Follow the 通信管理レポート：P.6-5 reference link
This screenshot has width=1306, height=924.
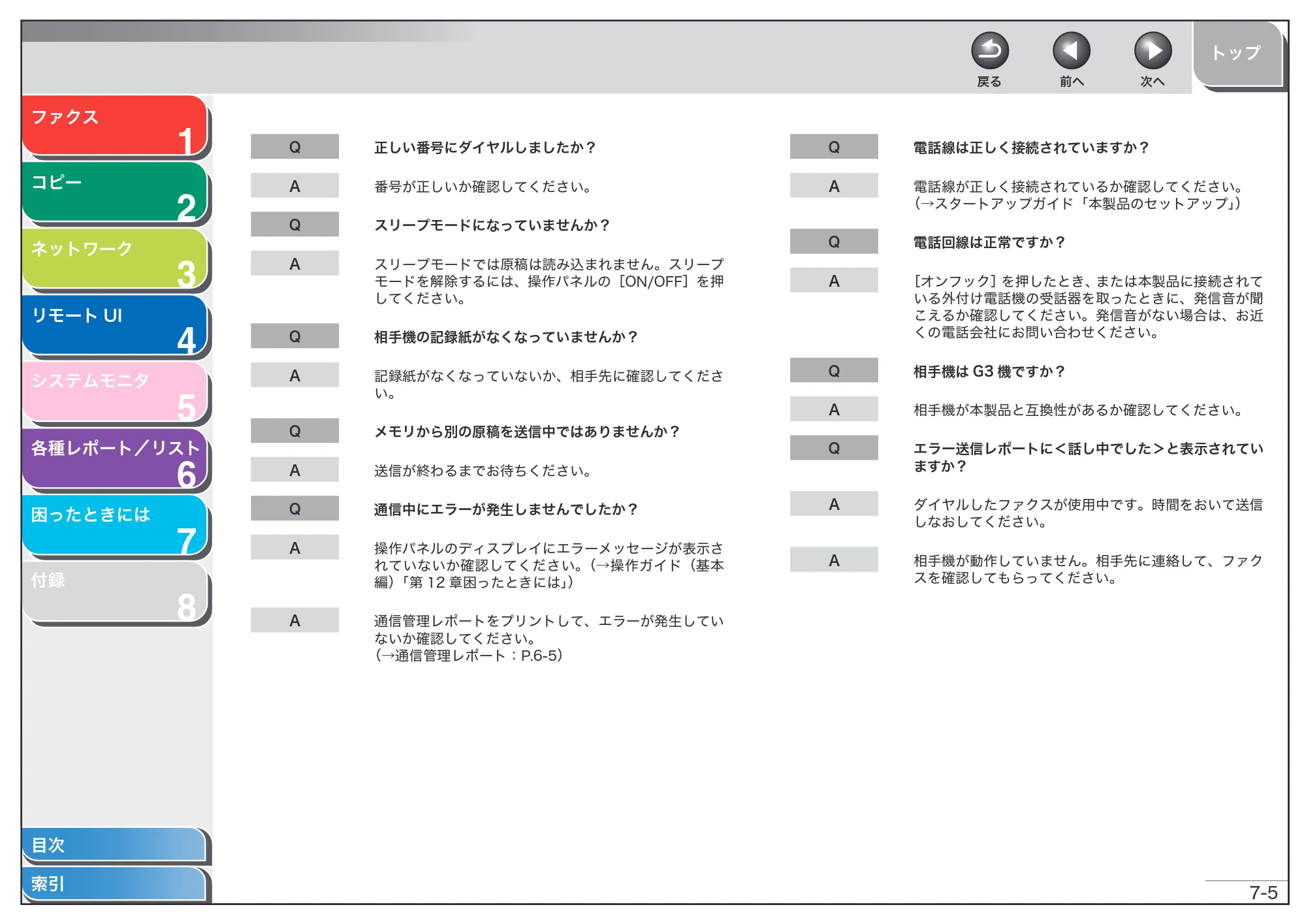(x=469, y=656)
